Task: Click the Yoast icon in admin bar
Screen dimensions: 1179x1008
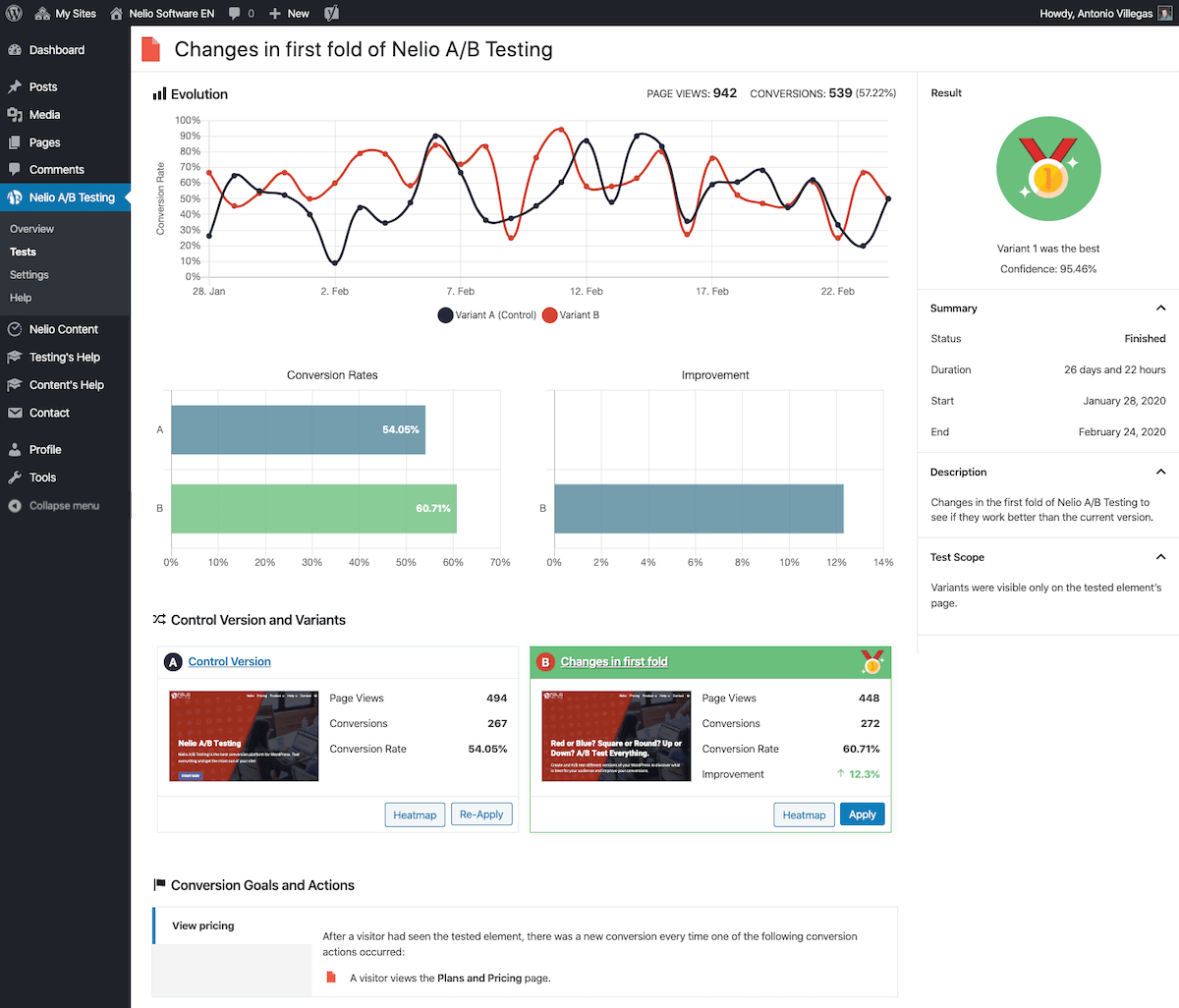Action: coord(332,14)
